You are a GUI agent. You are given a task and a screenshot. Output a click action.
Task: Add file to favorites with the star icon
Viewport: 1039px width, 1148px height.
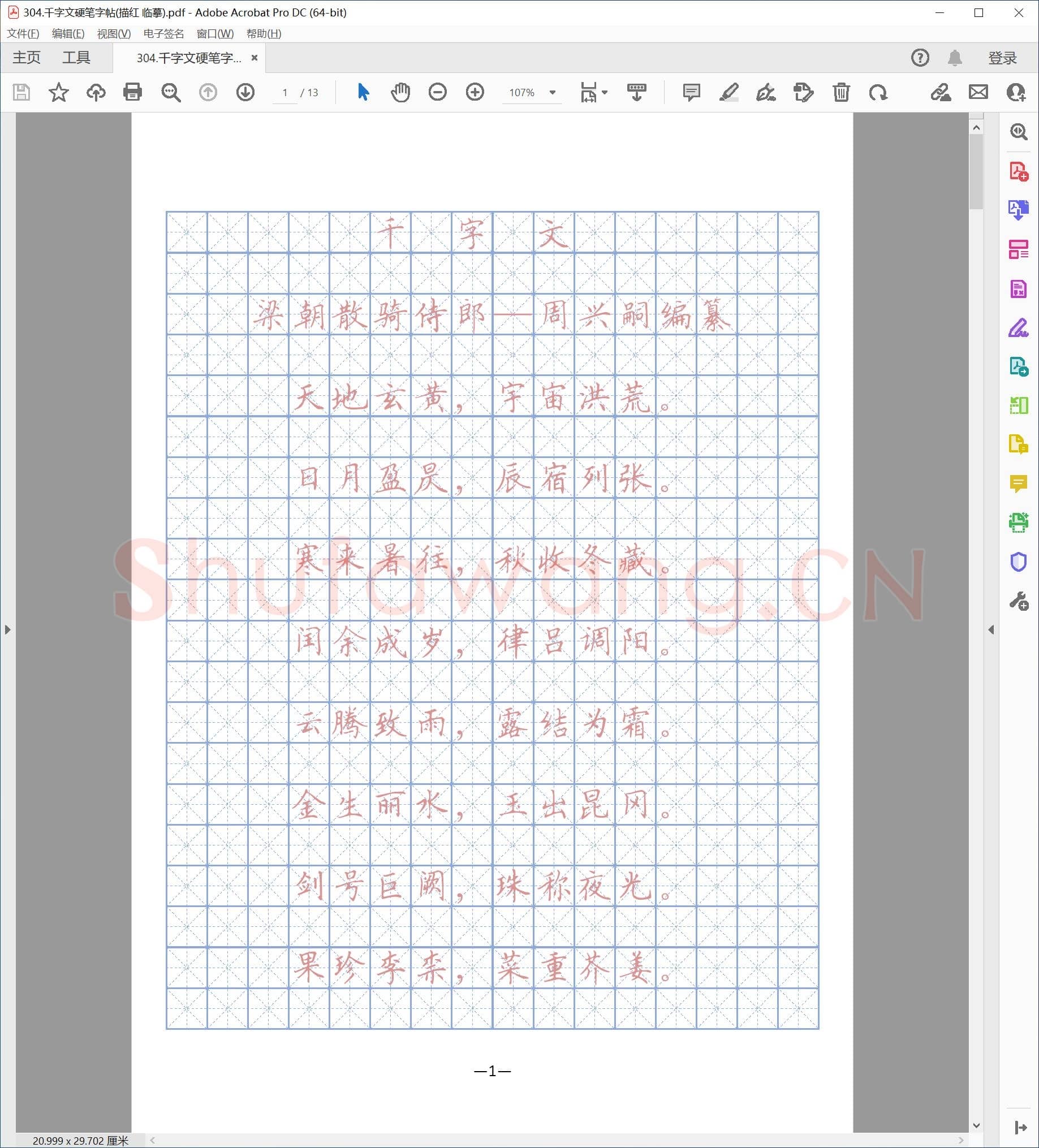click(x=59, y=92)
